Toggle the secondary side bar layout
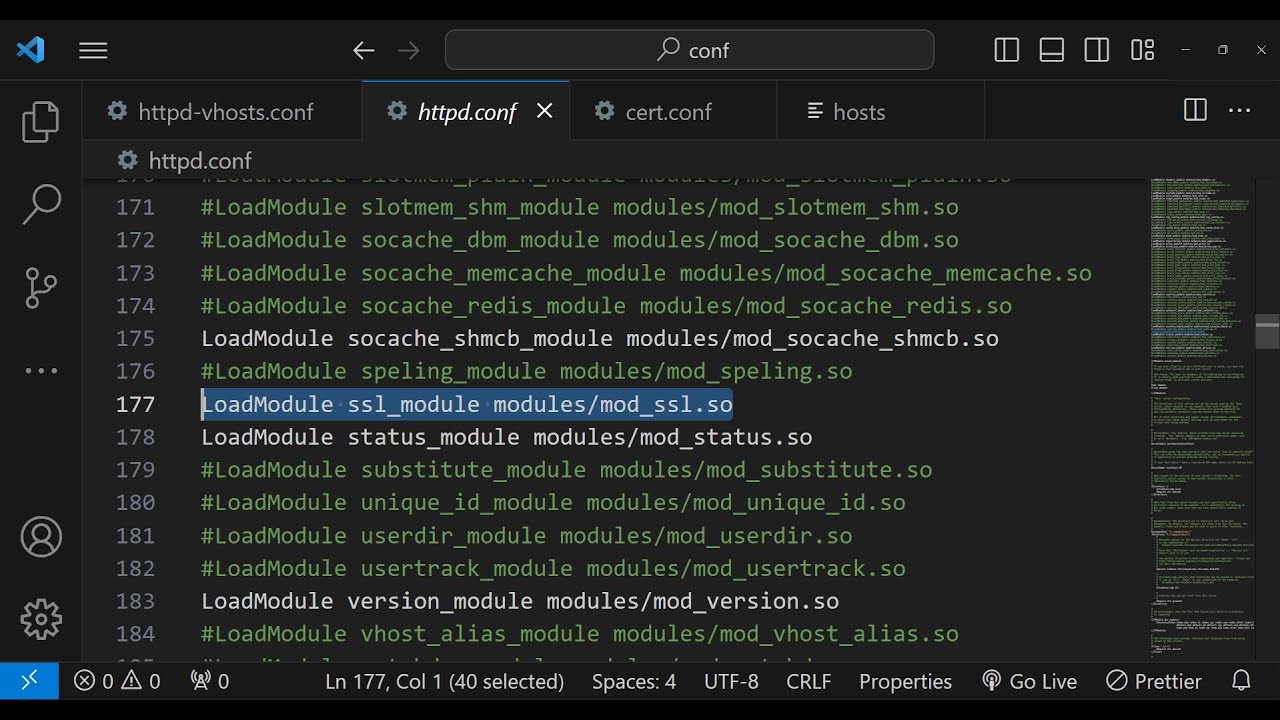Screen dimensions: 1280x720 coord(1097,50)
